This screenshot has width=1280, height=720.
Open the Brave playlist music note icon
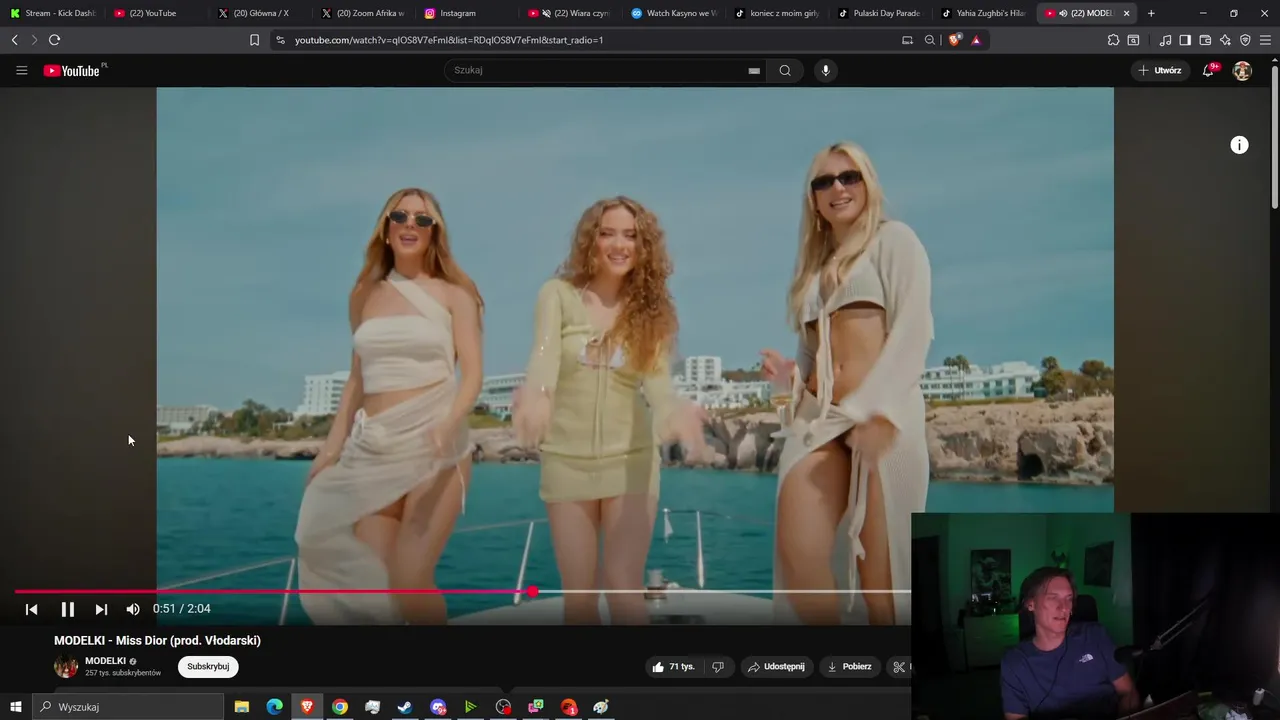pyautogui.click(x=1165, y=40)
